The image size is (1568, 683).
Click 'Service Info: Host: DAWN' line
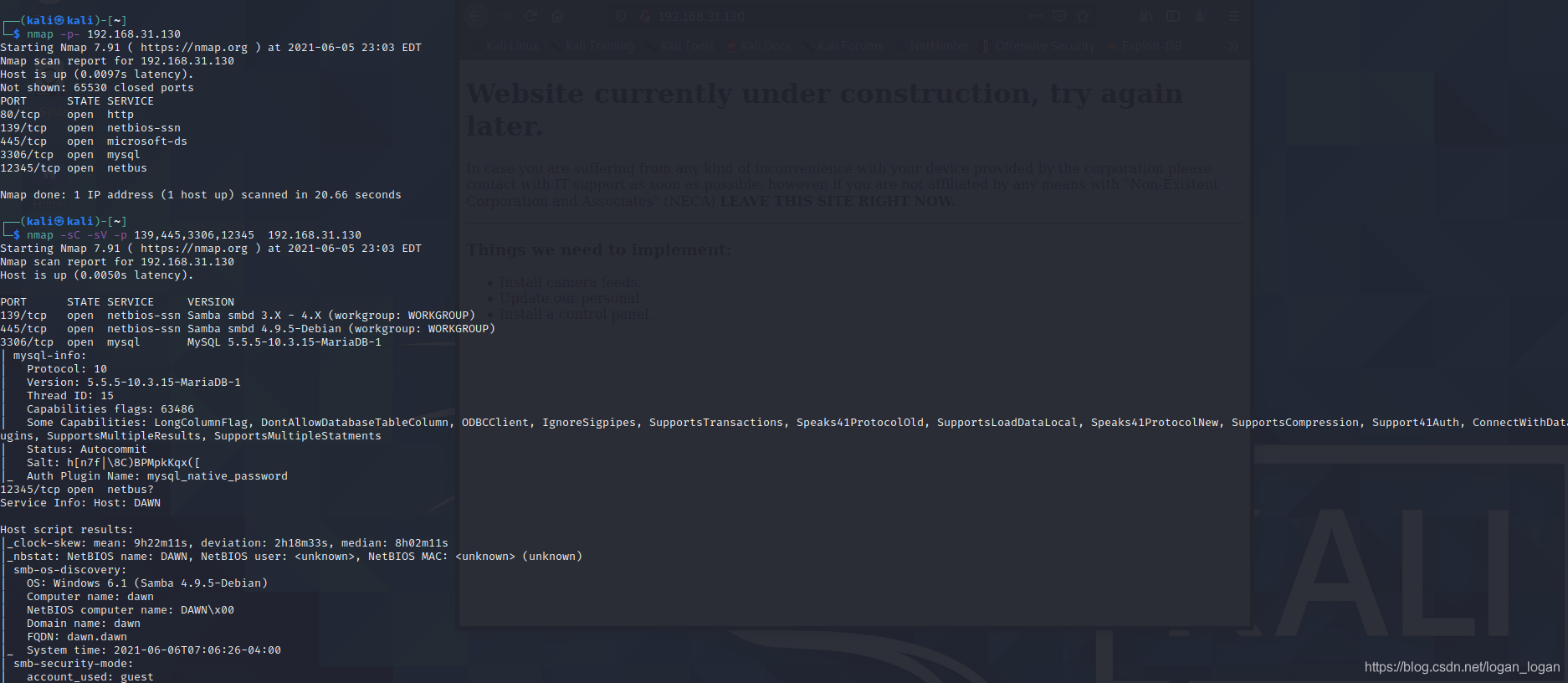80,503
